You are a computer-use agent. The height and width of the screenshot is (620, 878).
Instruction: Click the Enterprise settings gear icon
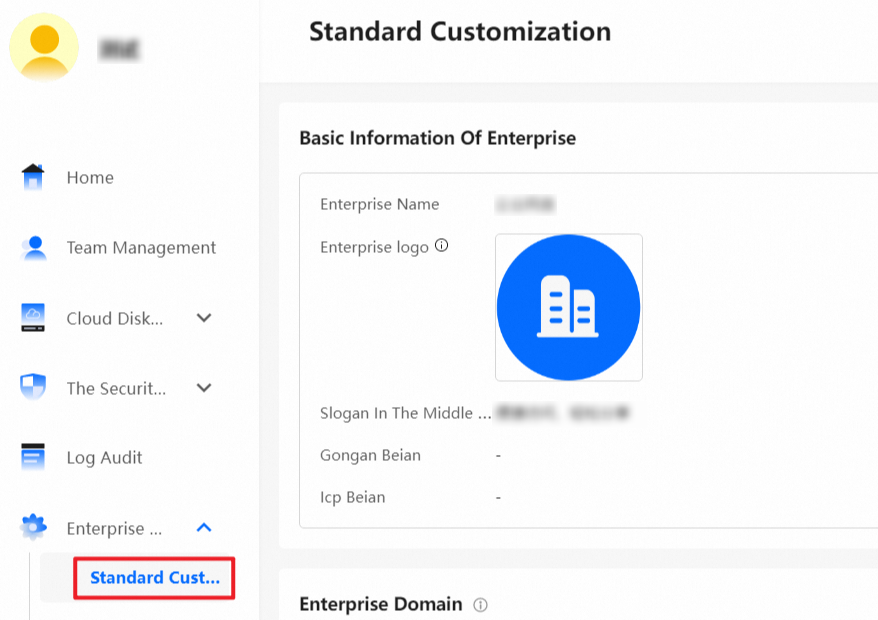[34, 527]
